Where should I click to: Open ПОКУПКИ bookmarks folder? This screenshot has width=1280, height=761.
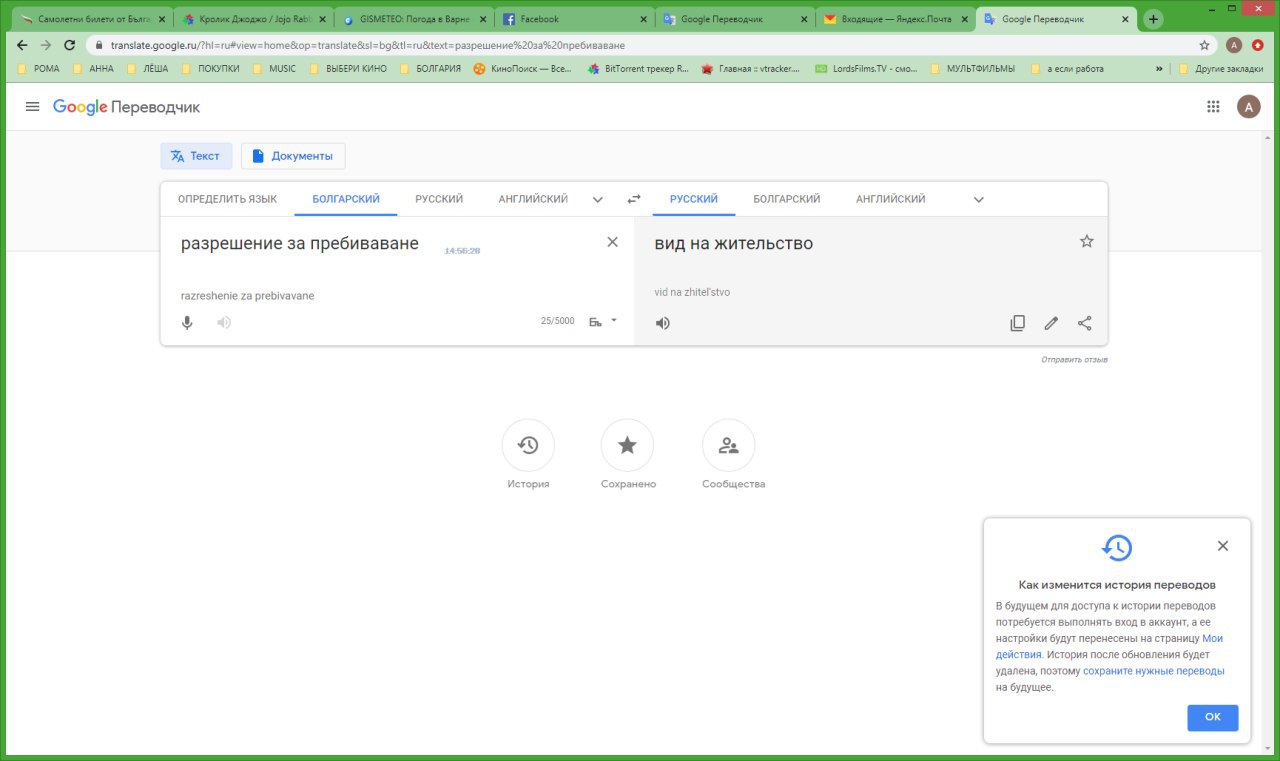click(210, 69)
